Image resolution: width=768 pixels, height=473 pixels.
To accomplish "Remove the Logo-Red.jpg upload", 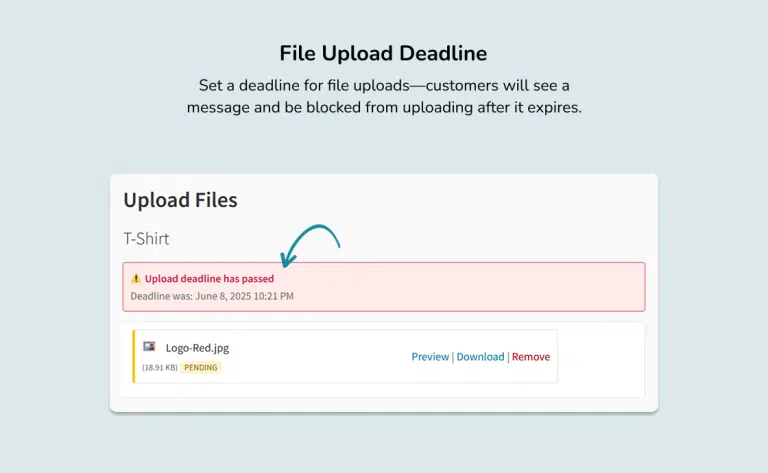I will (x=531, y=357).
